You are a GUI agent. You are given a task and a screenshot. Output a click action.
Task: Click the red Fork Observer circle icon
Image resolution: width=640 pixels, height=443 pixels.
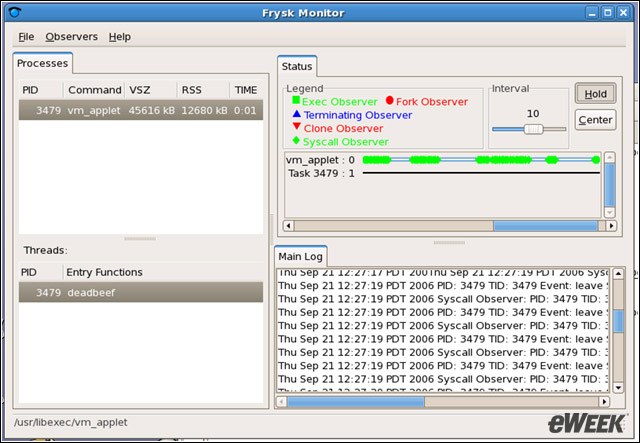(389, 100)
